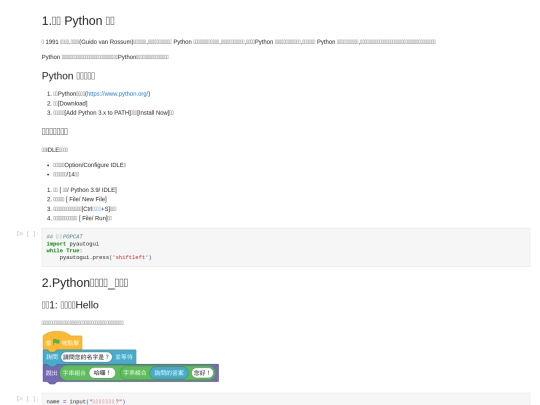Open the https://www.python.org/ link
Image resolution: width=540 pixels, height=405 pixels.
coord(118,94)
